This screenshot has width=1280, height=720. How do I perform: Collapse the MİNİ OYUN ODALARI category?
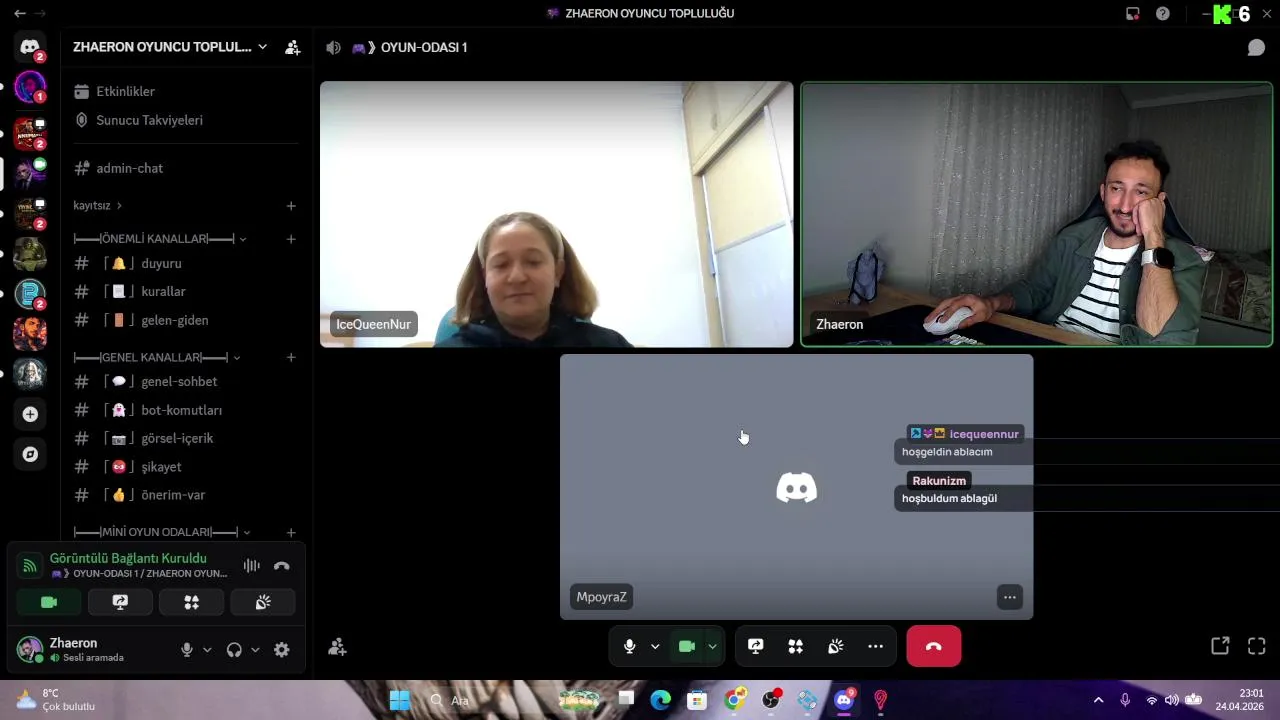point(162,532)
